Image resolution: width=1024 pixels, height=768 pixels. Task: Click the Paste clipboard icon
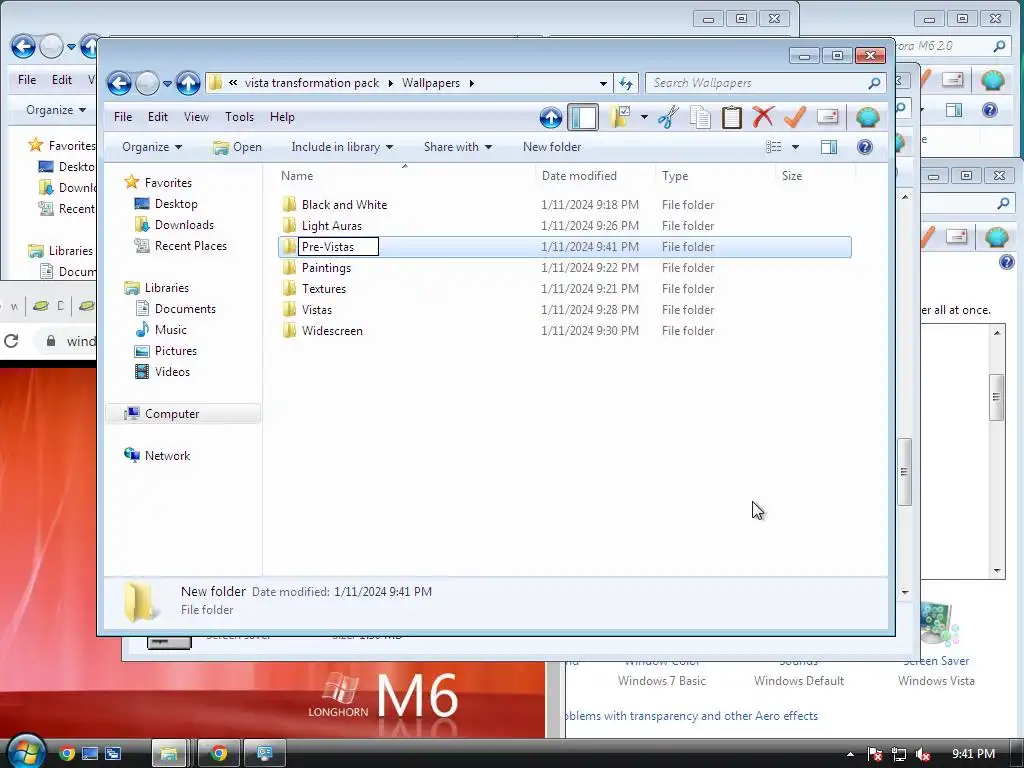(x=731, y=118)
